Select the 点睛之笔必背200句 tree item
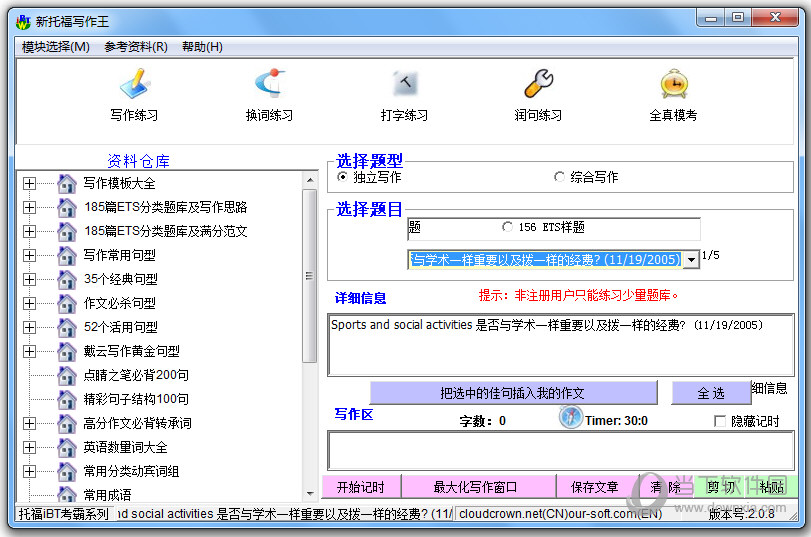Screen dimensions: 811x537 (136, 375)
